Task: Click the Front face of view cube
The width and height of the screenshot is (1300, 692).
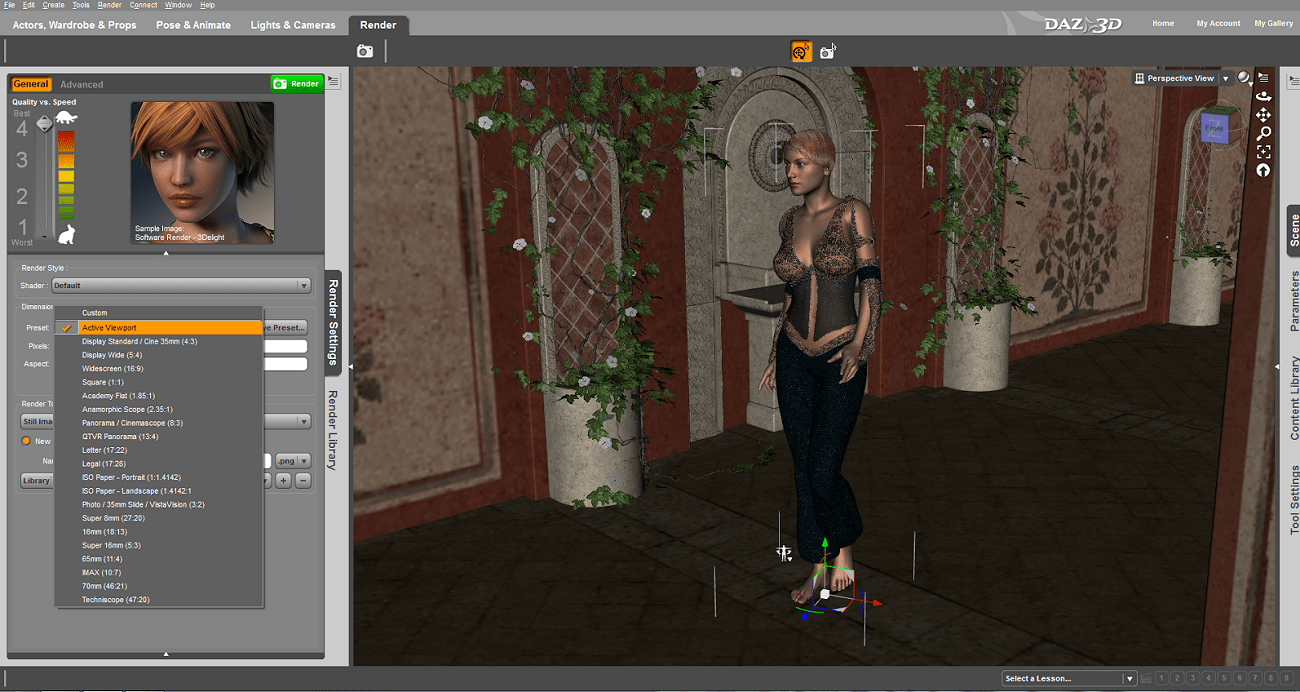Action: [1214, 130]
